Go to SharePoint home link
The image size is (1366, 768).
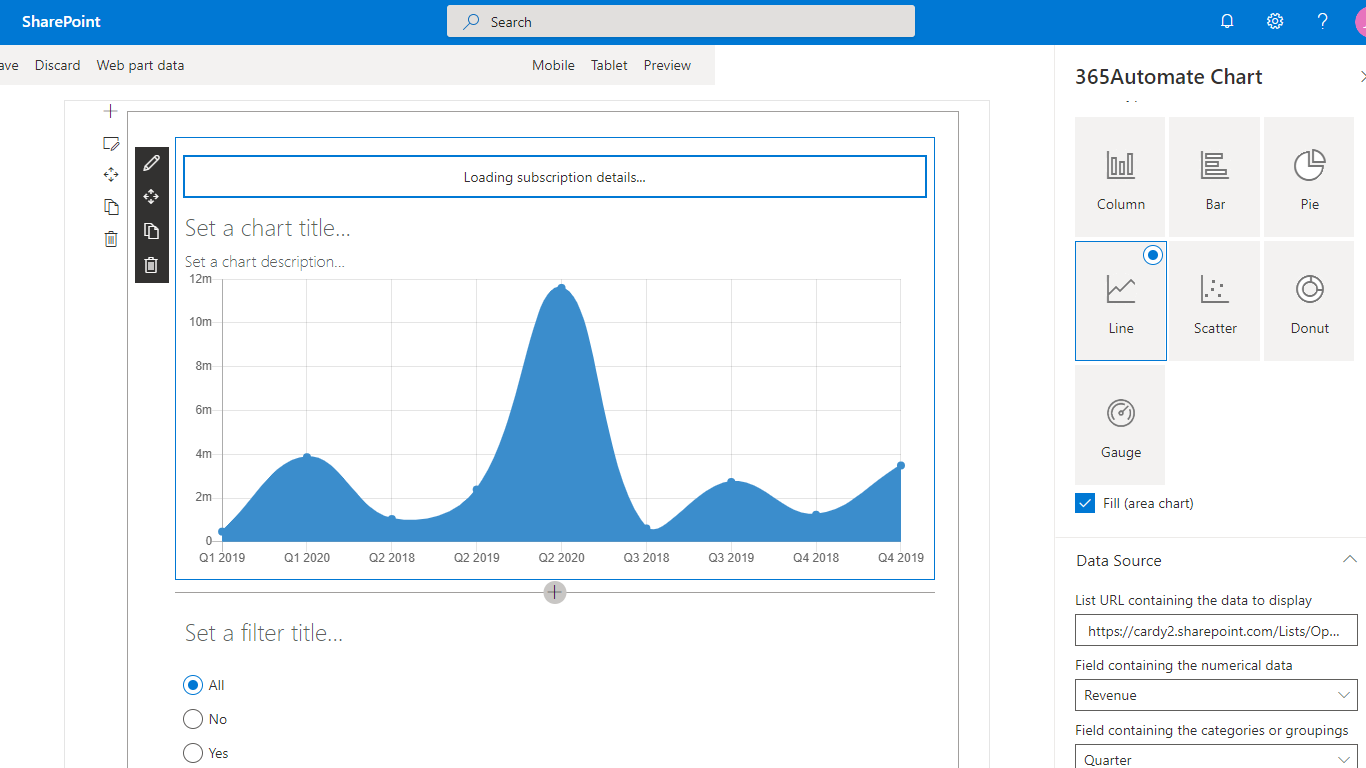(x=61, y=22)
